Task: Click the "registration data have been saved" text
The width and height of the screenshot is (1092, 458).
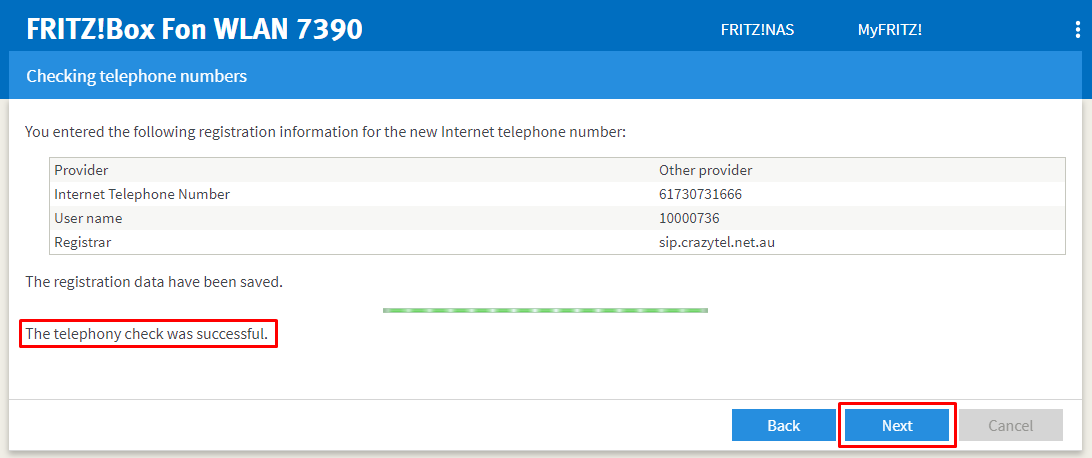Action: pos(154,282)
